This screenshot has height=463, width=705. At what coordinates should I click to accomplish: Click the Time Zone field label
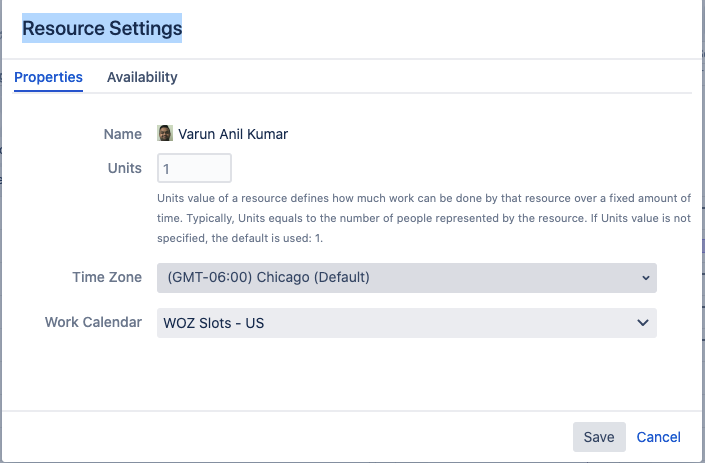(107, 277)
